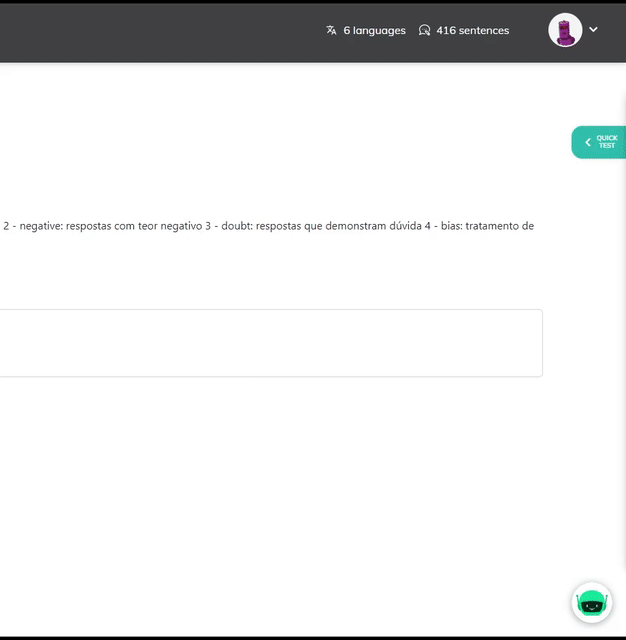Expand the account dropdown chevron
This screenshot has height=640, width=626.
[x=593, y=29]
